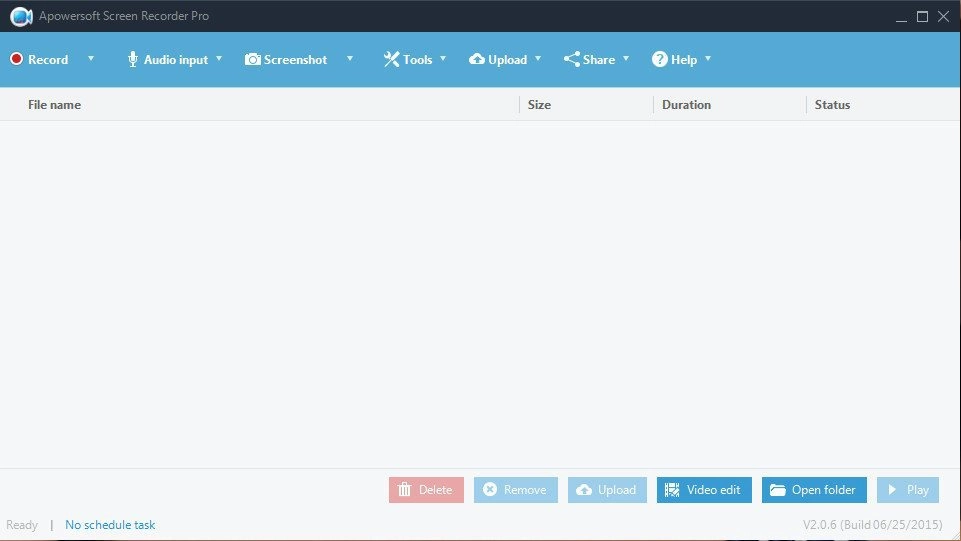Click the Tools wrench icon
The image size is (961, 541).
(391, 59)
